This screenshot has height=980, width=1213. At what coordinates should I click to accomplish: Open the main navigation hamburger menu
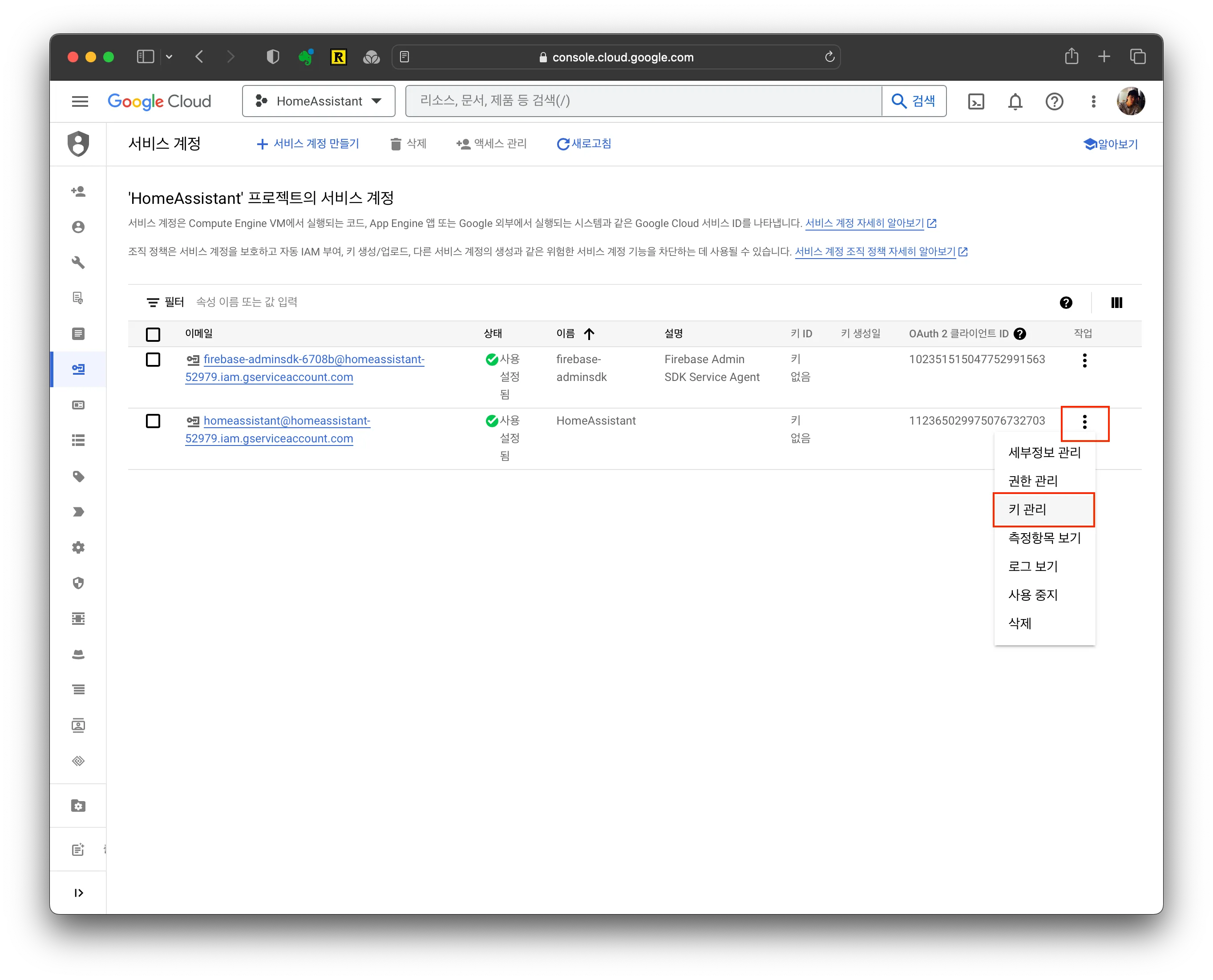click(80, 101)
